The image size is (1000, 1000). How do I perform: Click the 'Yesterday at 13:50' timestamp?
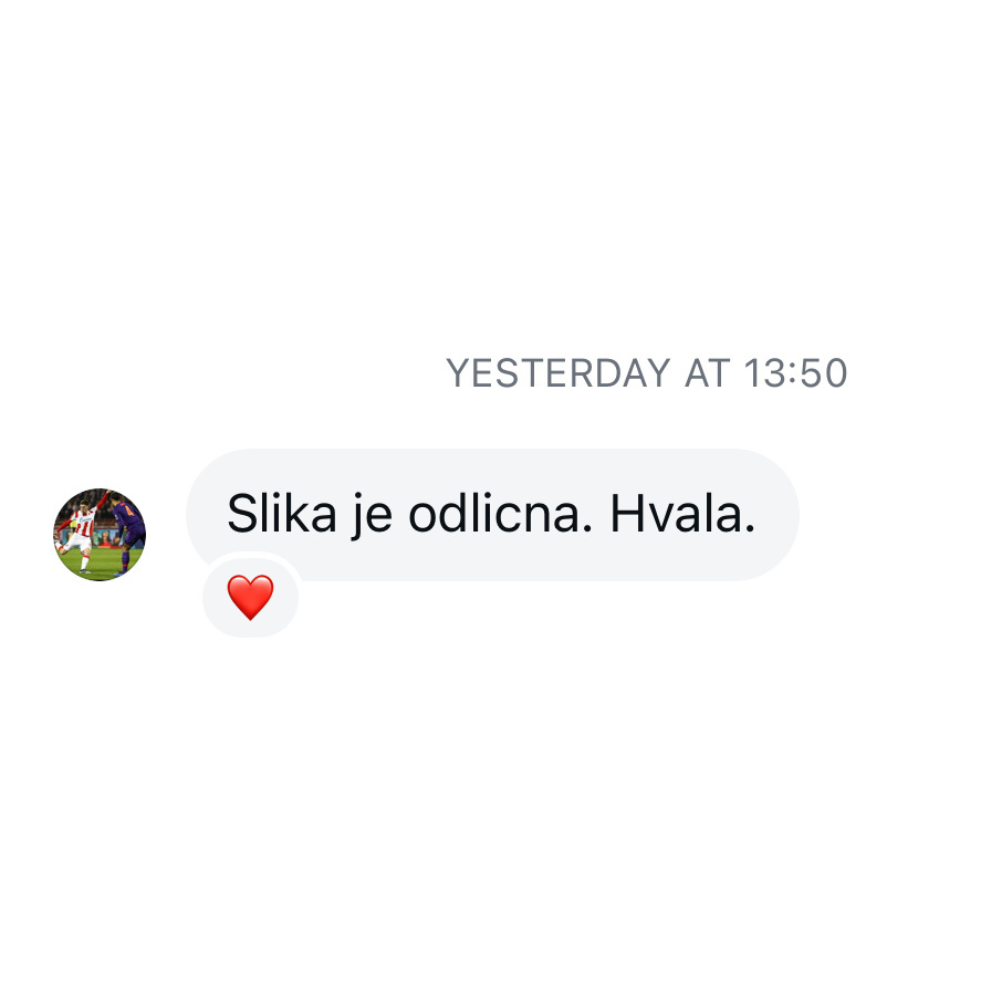[x=646, y=373]
